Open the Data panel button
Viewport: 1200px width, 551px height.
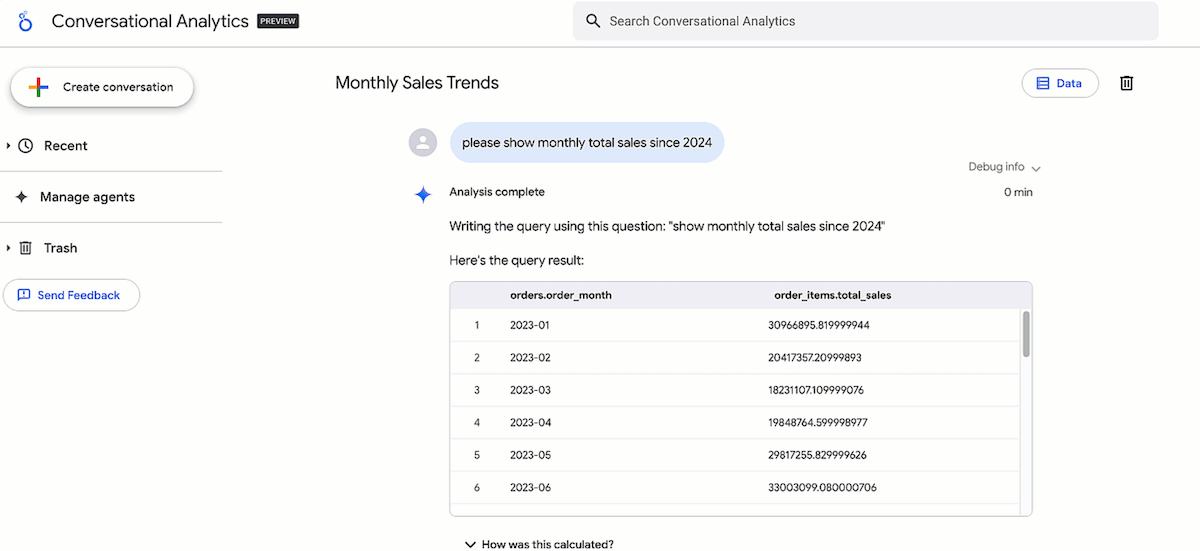point(1060,84)
